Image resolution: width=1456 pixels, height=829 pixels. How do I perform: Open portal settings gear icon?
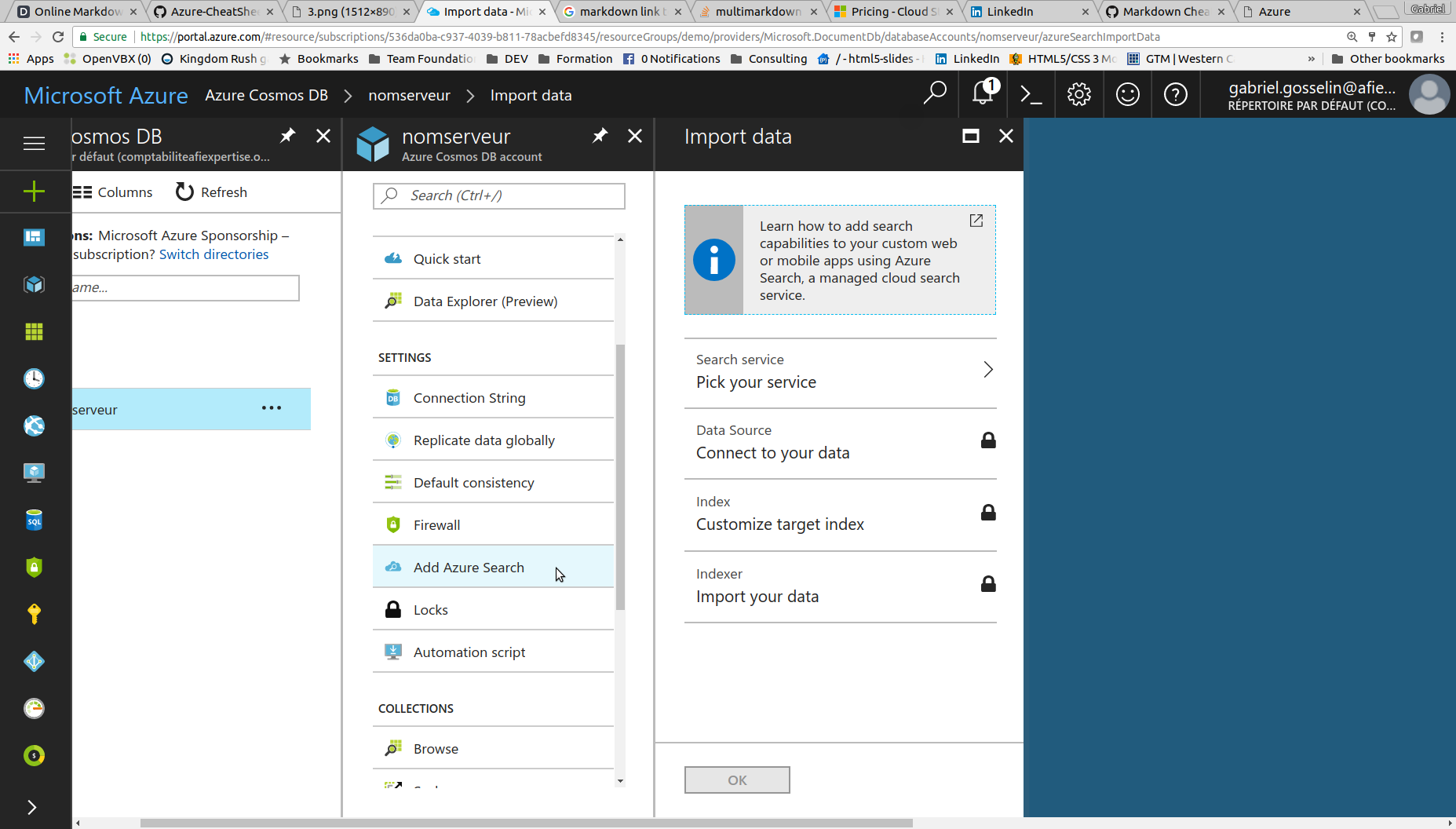(x=1079, y=94)
